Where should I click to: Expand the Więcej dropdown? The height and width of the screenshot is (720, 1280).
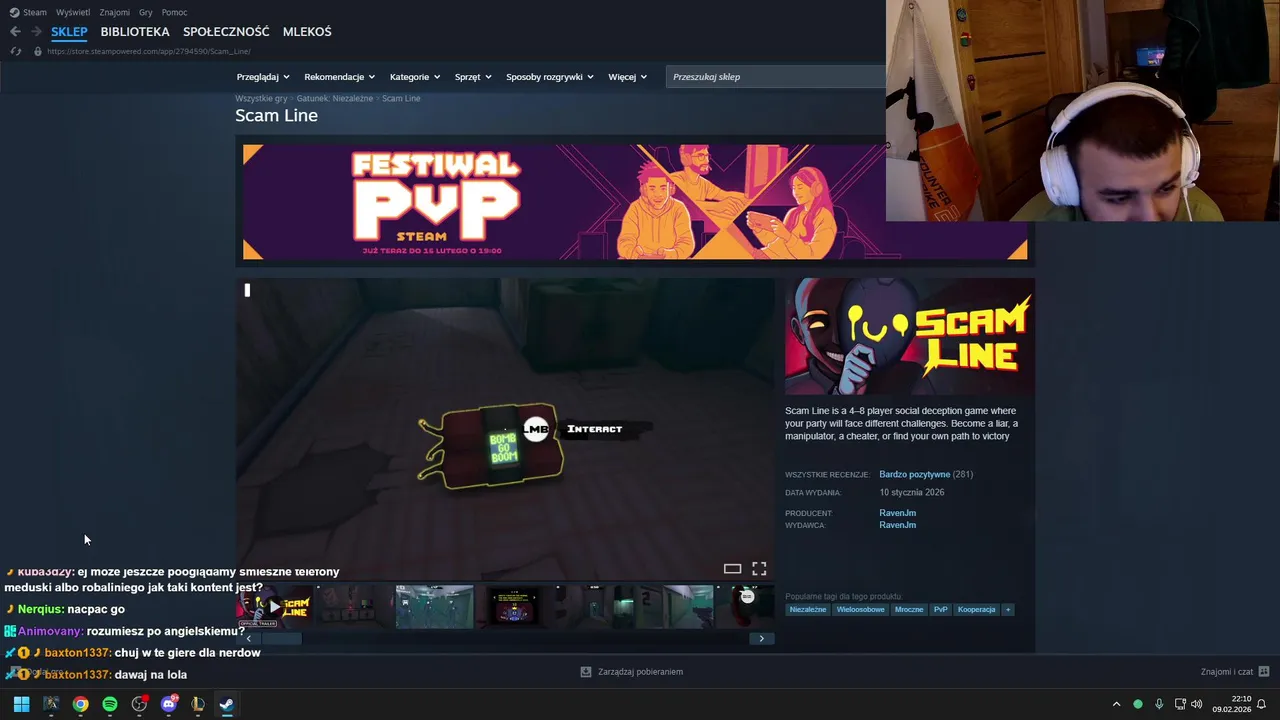pyautogui.click(x=627, y=77)
